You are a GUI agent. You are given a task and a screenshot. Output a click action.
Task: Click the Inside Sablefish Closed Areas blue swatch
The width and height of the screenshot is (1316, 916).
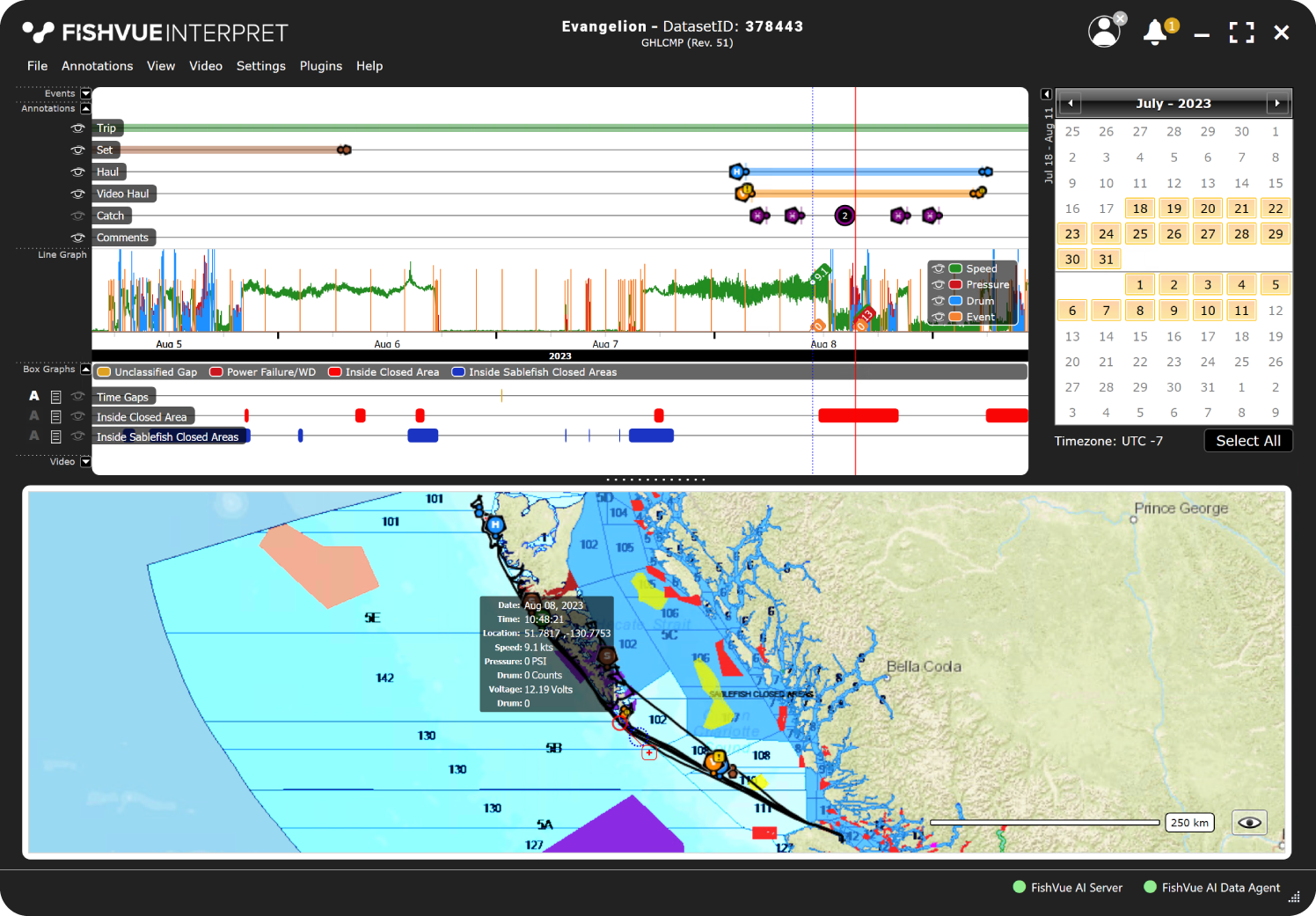coord(458,372)
